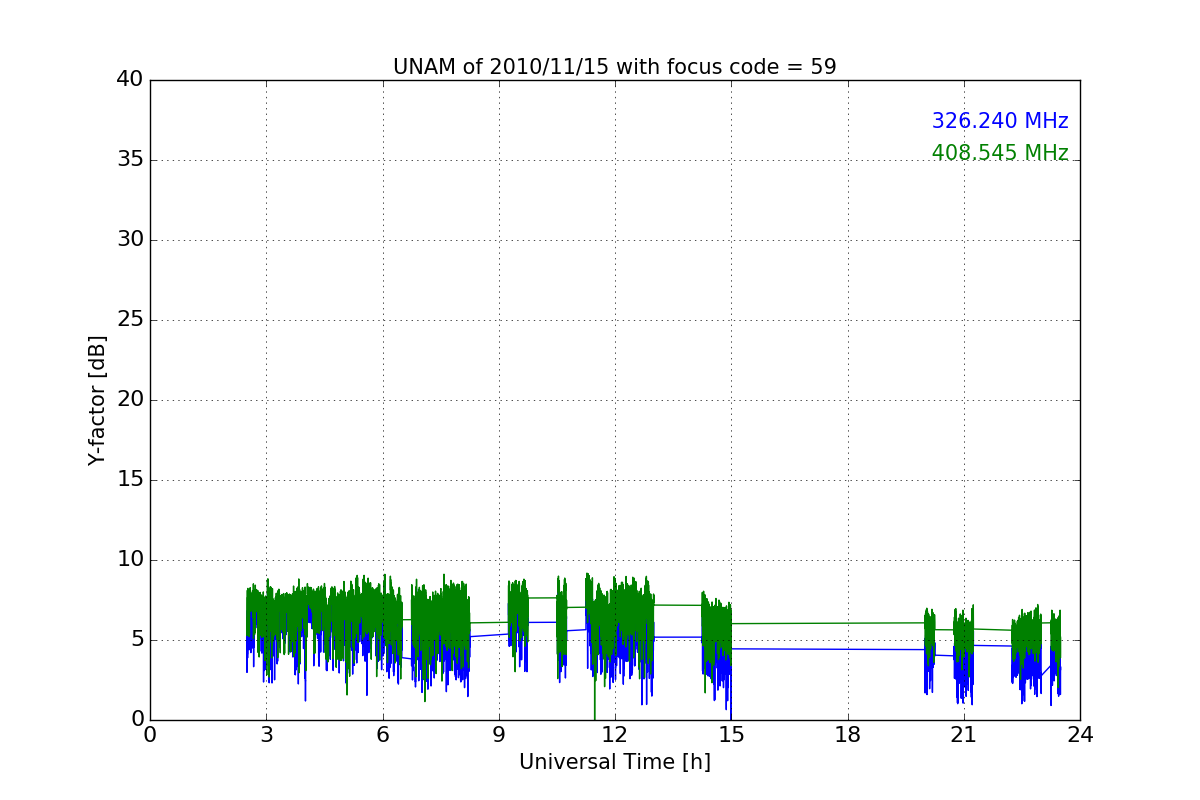Image resolution: width=1200 pixels, height=800 pixels.
Task: Click x-axis tick label '9'
Action: 499,735
